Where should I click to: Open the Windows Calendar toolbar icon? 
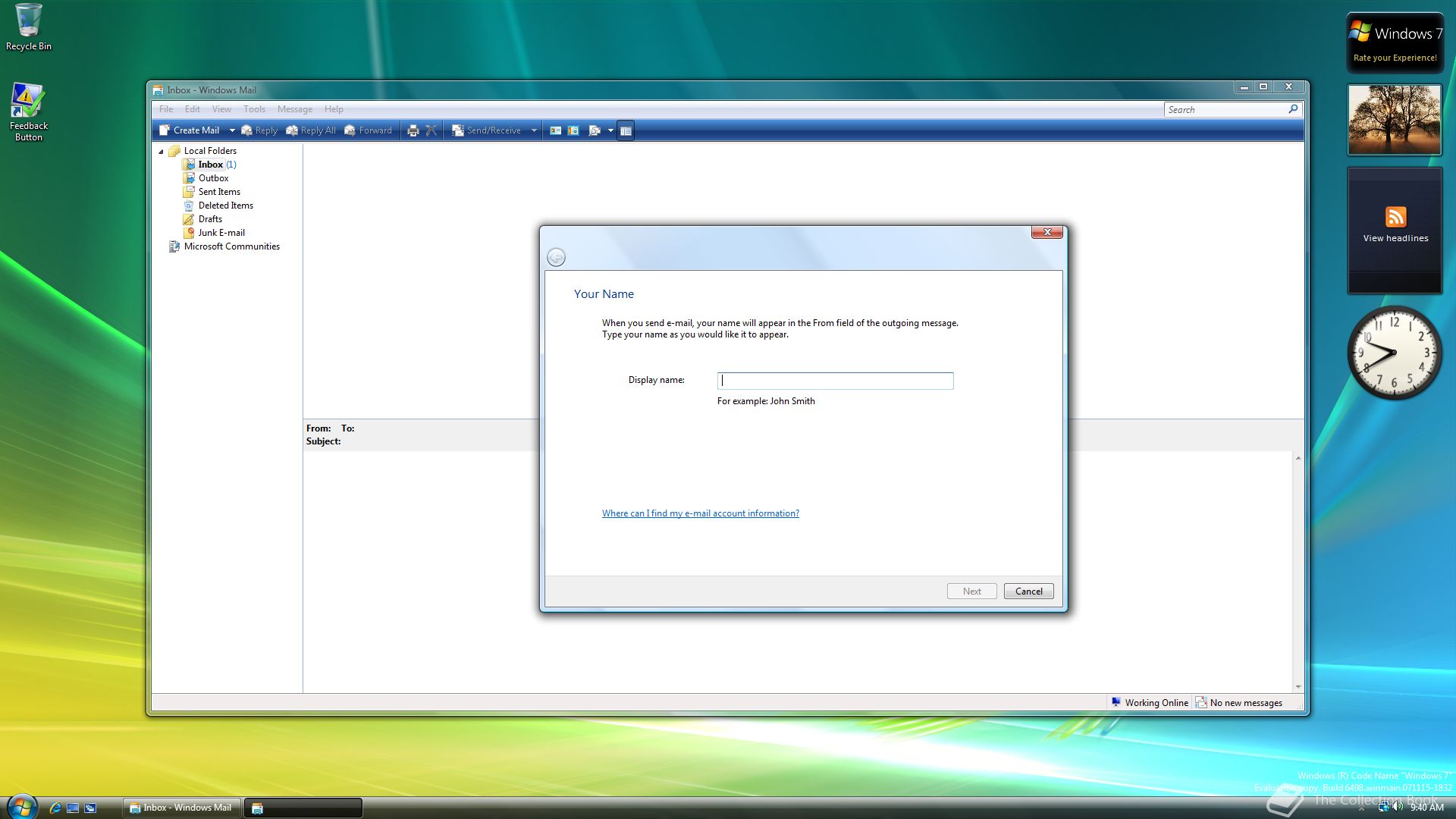(574, 130)
